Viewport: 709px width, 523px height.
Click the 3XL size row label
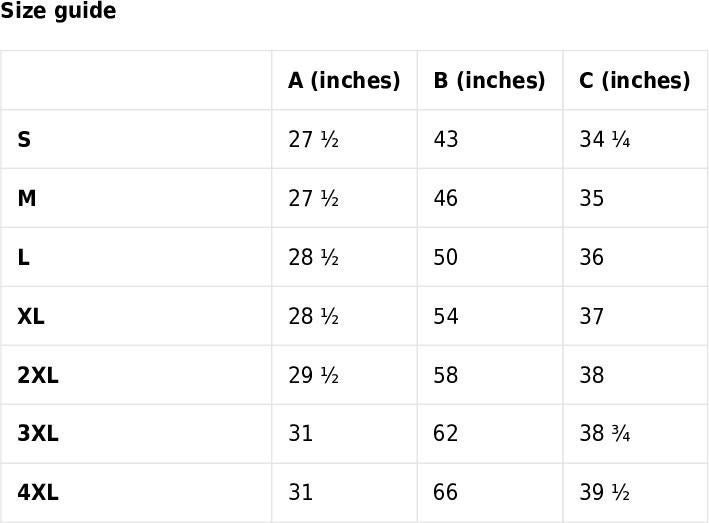[x=38, y=433]
